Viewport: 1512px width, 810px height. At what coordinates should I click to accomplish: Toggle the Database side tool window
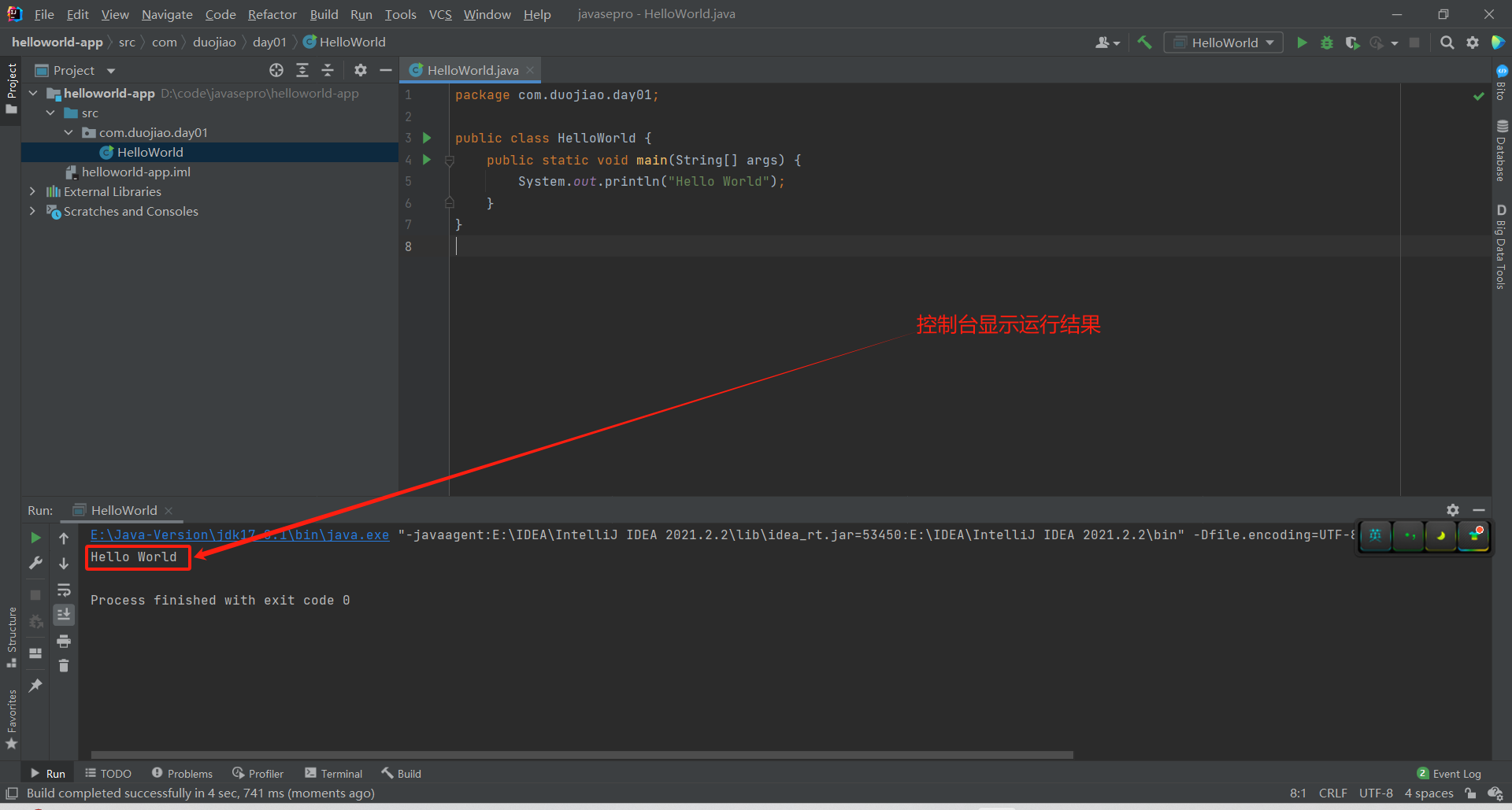1502,150
